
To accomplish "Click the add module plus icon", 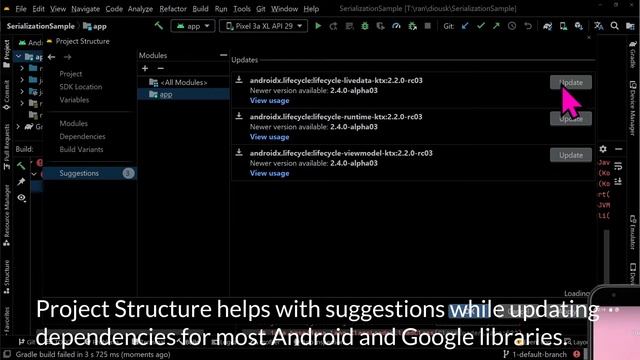I will click(145, 69).
